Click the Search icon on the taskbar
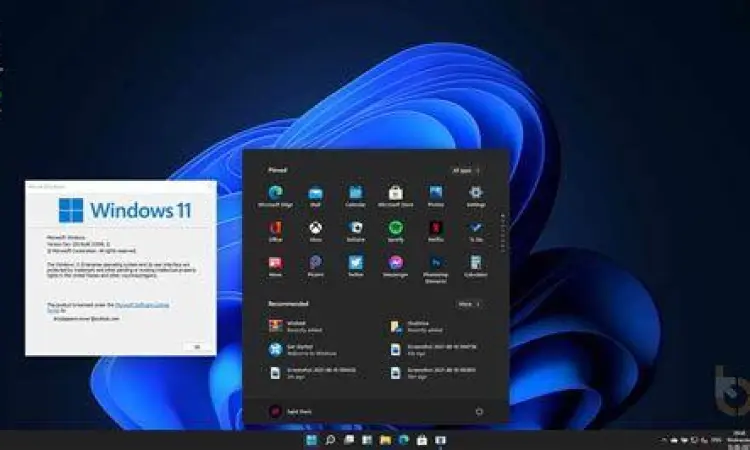 point(331,440)
